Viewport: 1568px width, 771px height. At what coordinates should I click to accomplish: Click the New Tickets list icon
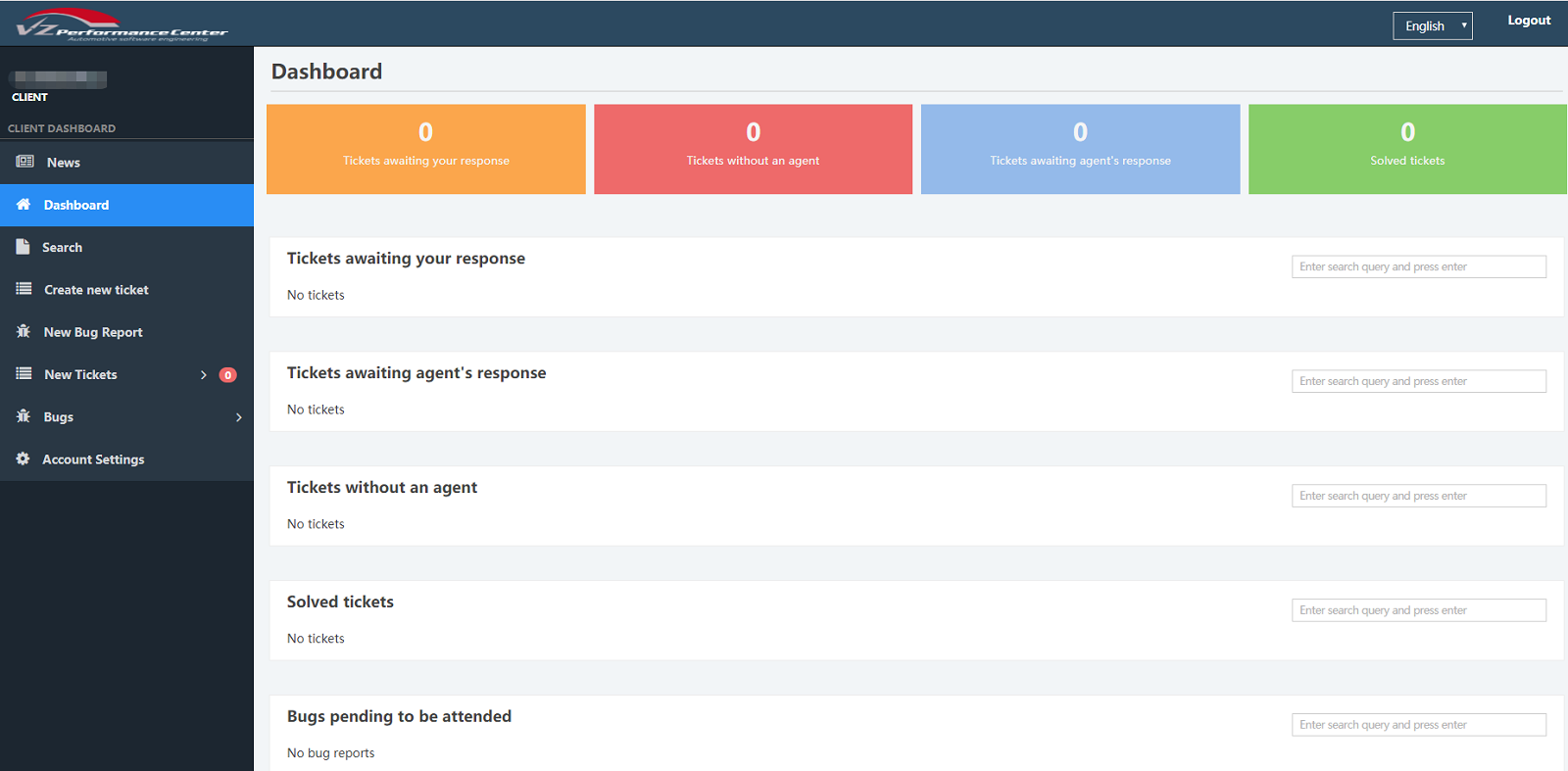[x=24, y=373]
